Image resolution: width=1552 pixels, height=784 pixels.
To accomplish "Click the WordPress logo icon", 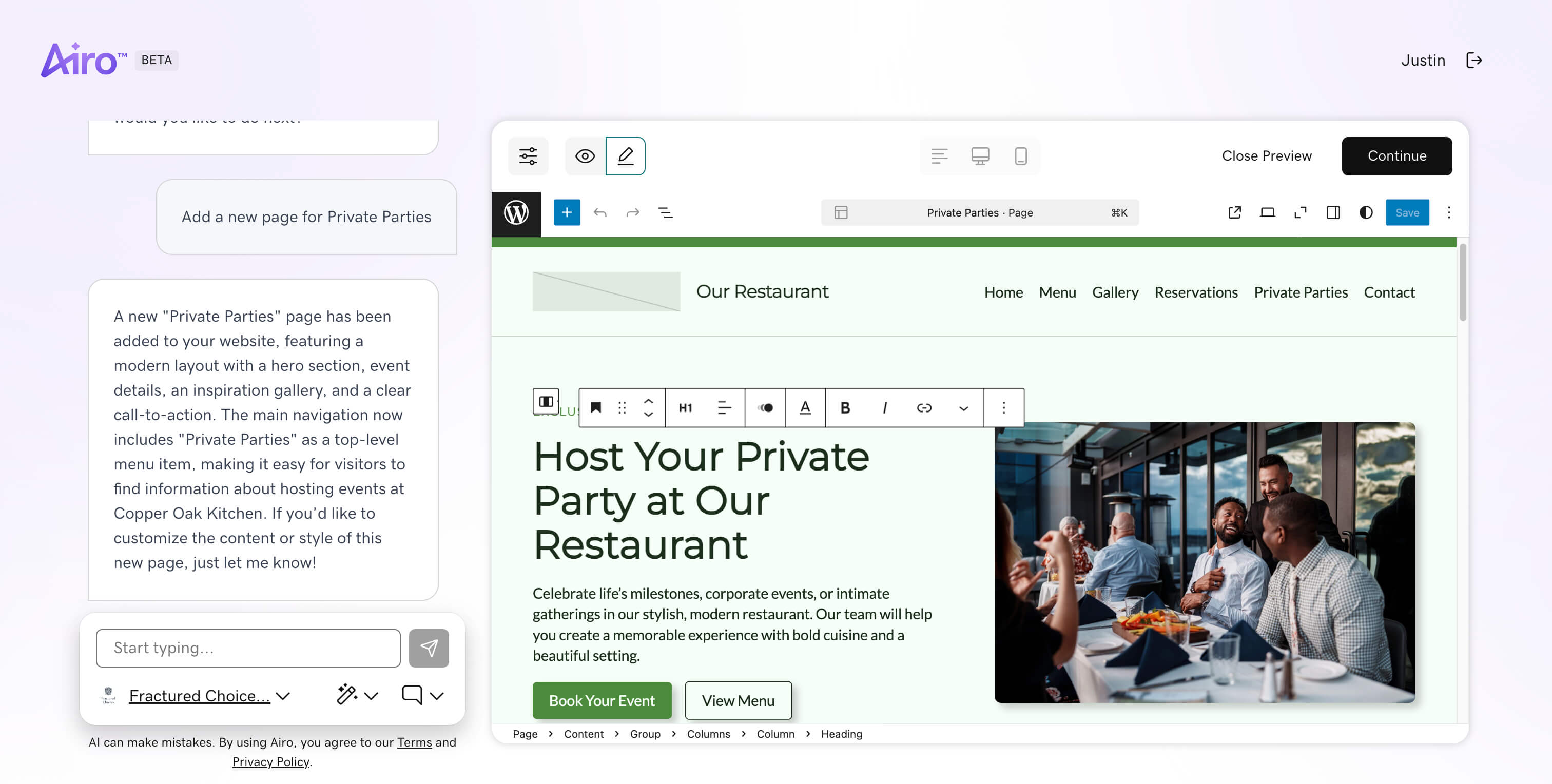I will pos(516,212).
